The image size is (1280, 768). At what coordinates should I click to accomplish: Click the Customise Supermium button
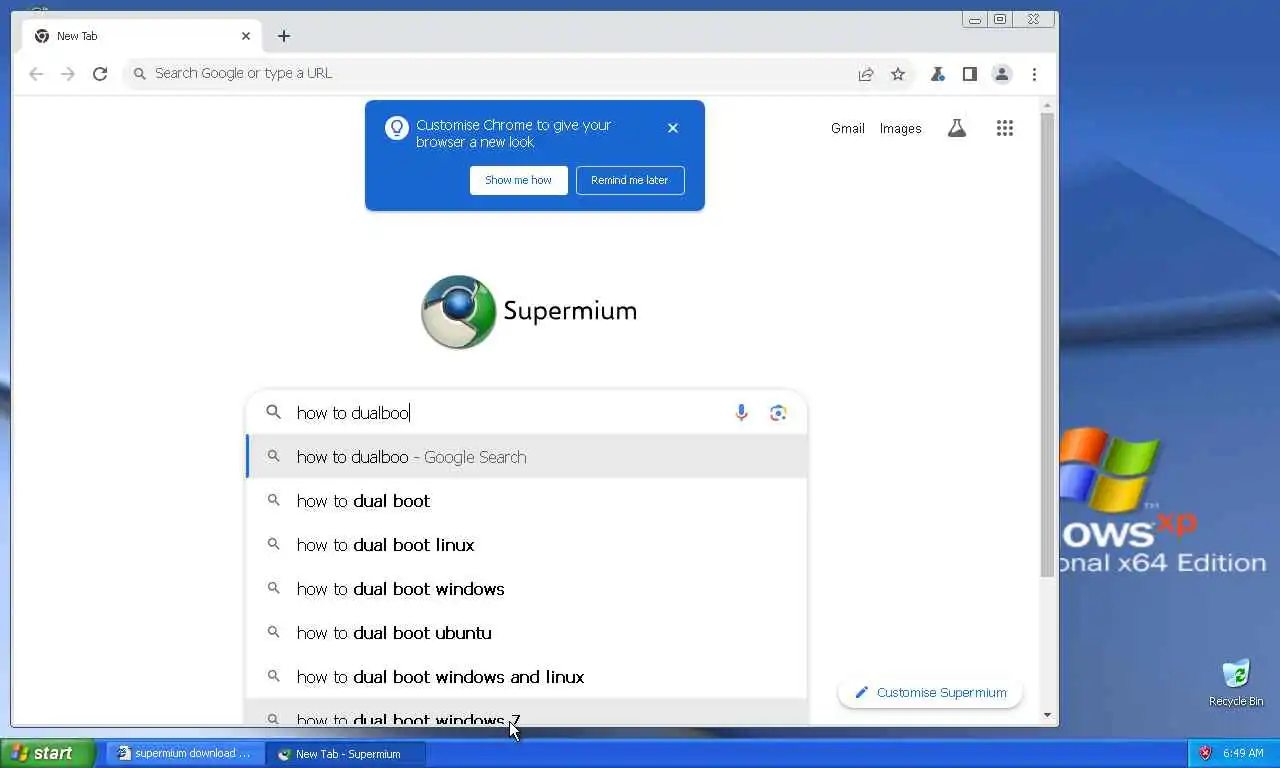(x=930, y=692)
